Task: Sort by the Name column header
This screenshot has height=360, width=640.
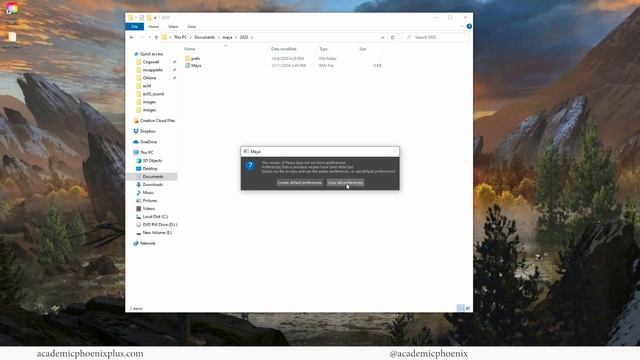Action: pyautogui.click(x=189, y=49)
